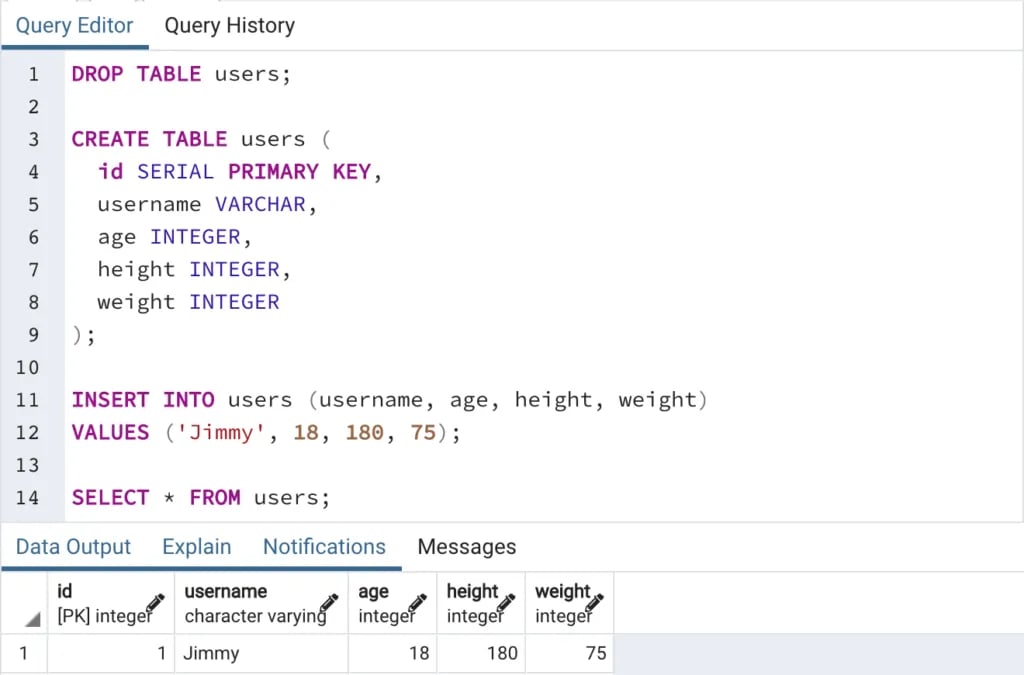Click line number 3 in gutter

[x=33, y=139]
